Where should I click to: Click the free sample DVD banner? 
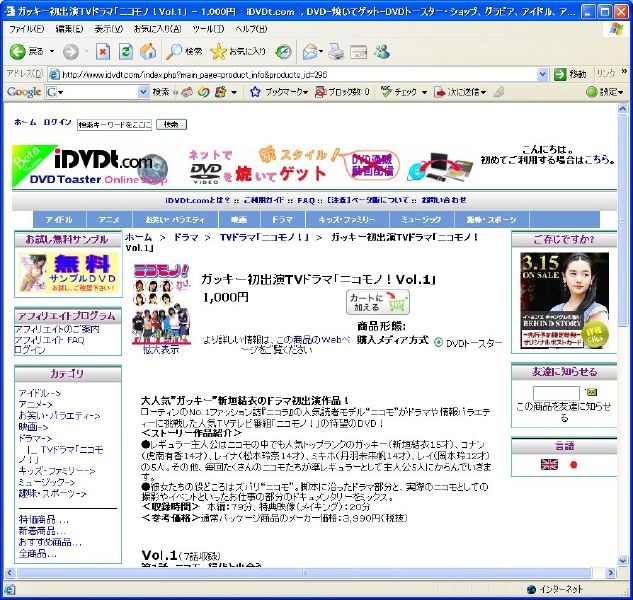pos(69,273)
